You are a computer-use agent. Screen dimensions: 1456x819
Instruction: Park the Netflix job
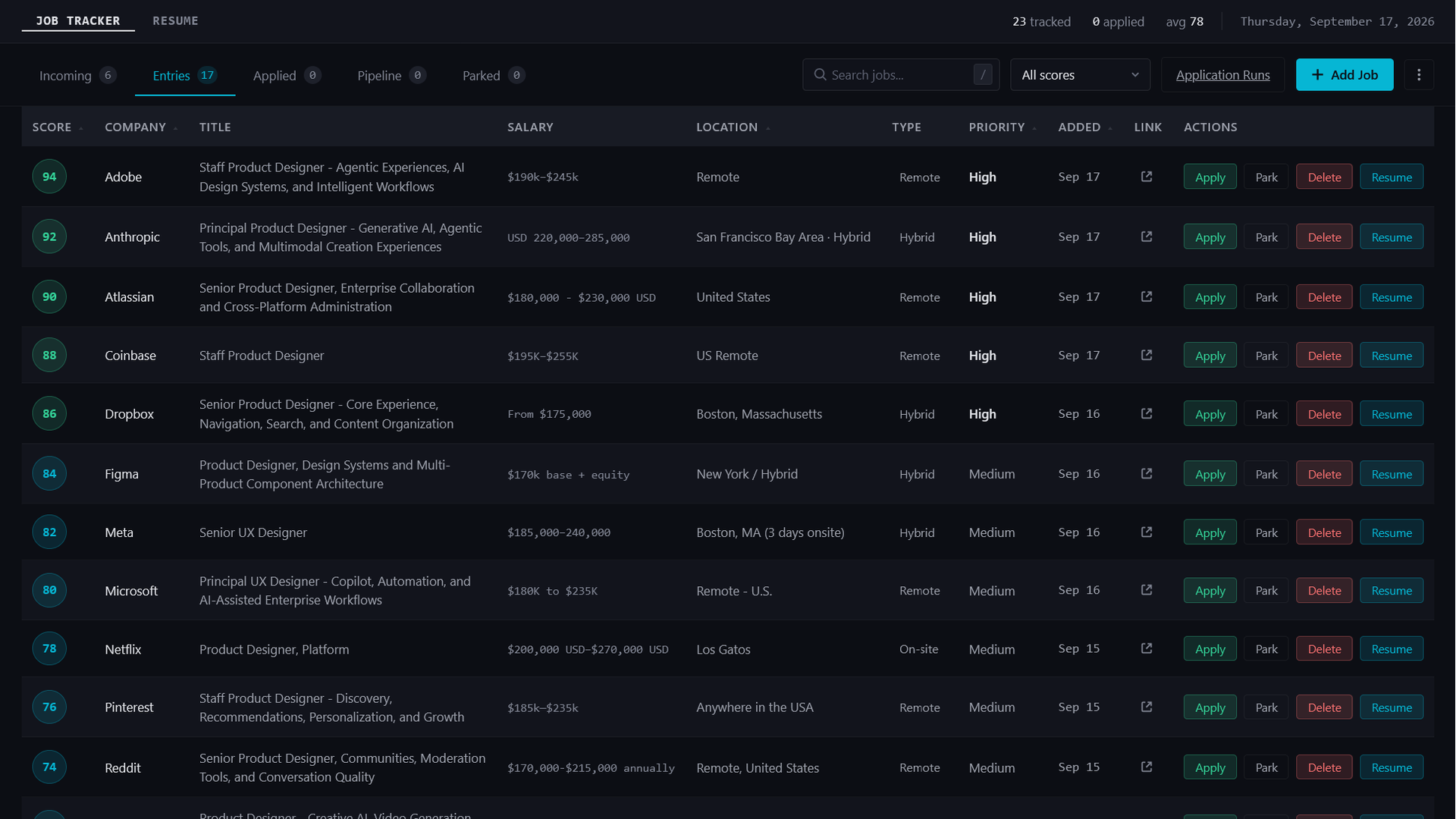pos(1266,648)
